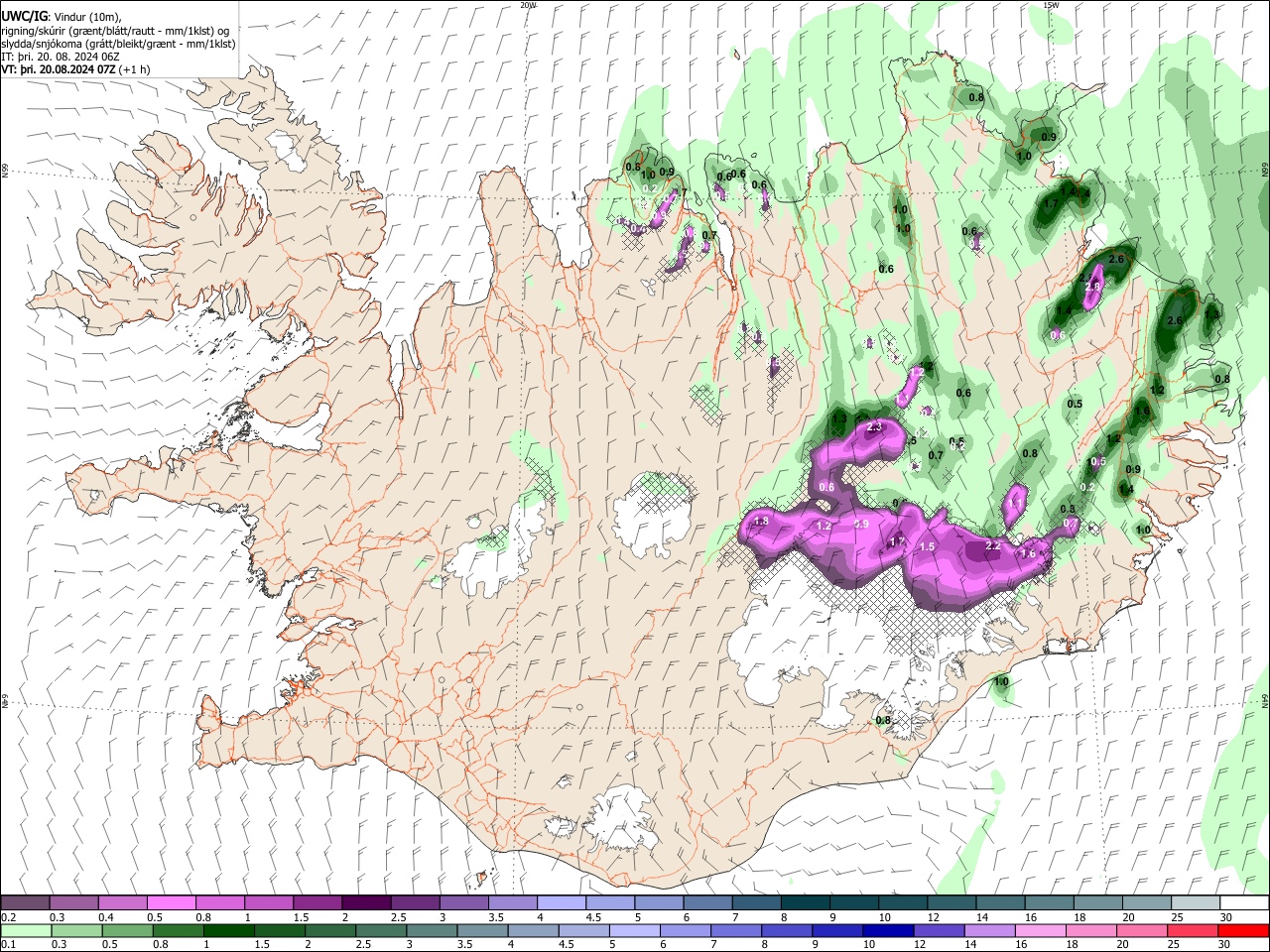Click the 'rigning/skúrir' legend description line
Screen dimensions: 1270x952
click(x=116, y=31)
